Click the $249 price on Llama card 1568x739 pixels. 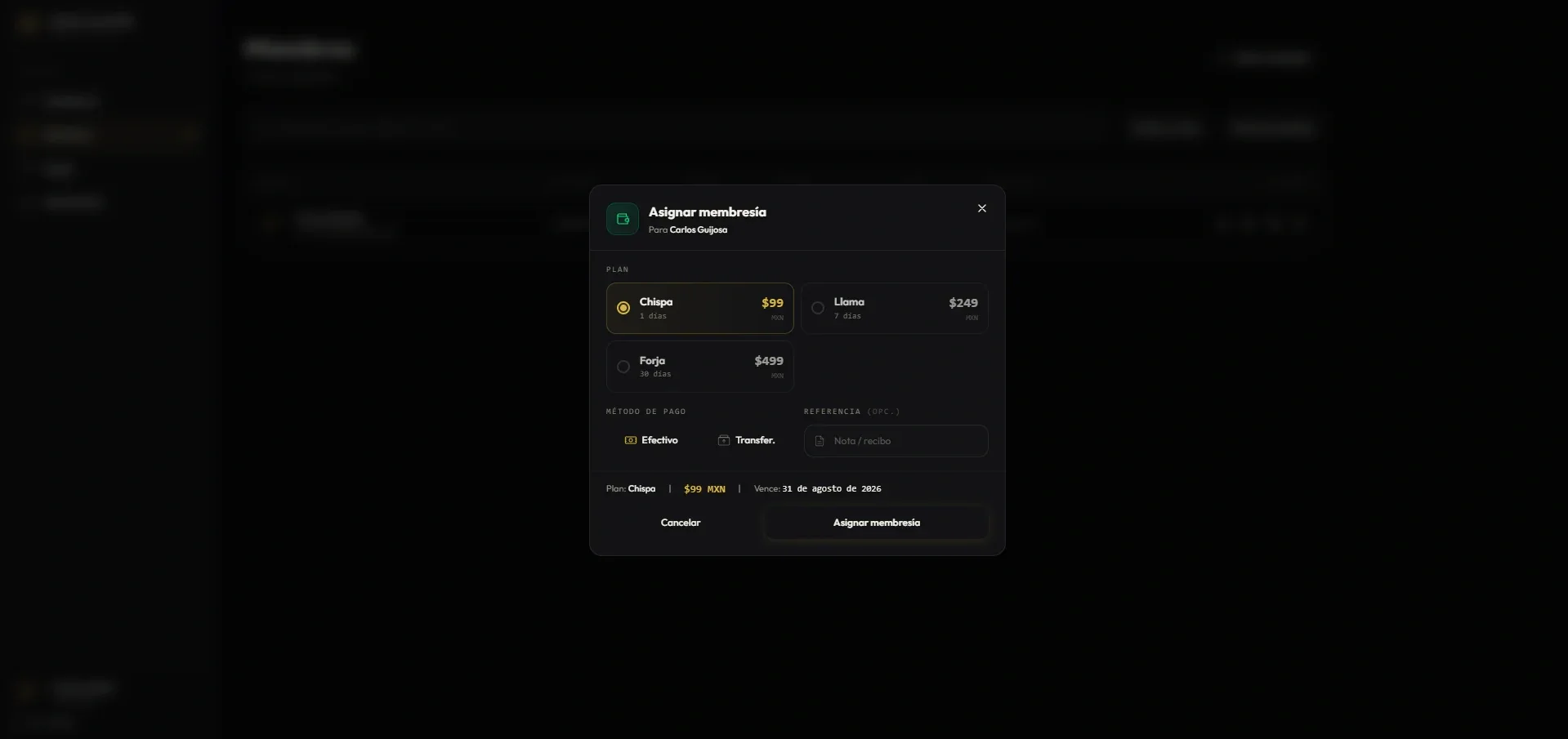pos(963,303)
